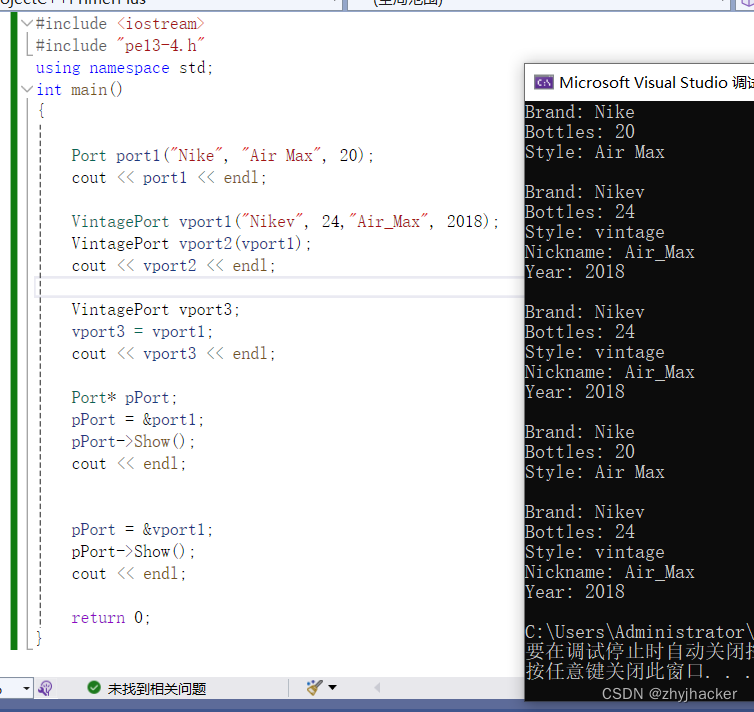Screen dimensions: 754x712
Task: Run the code cleanup broom icon
Action: (x=314, y=687)
